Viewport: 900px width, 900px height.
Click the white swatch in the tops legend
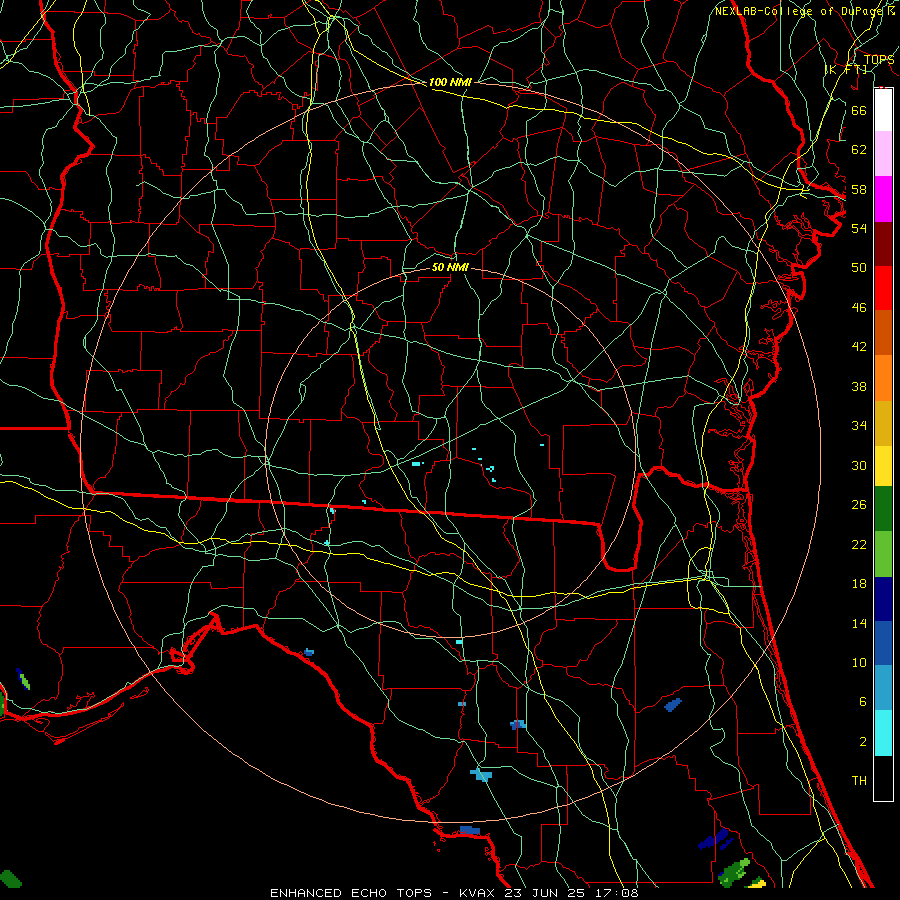tap(883, 110)
